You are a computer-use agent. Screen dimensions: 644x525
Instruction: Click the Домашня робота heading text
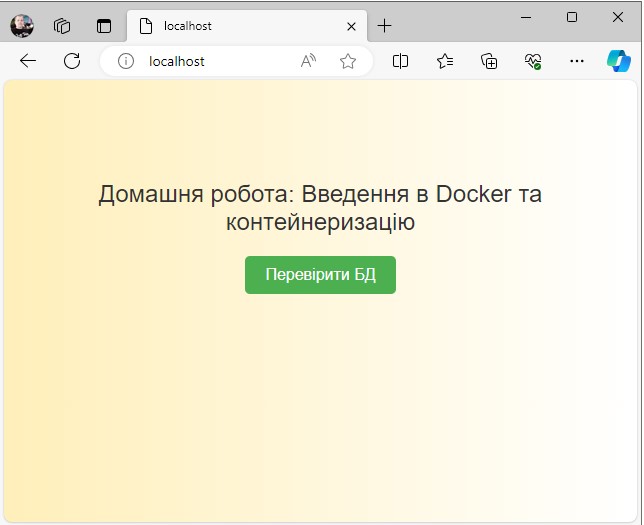pyautogui.click(x=320, y=208)
